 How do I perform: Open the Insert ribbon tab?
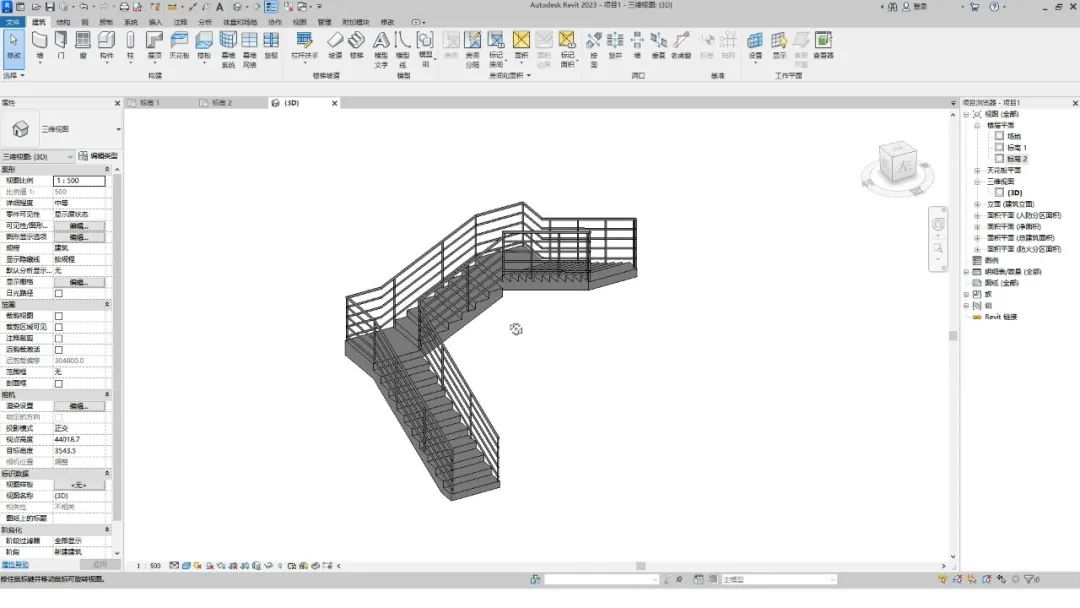coord(155,21)
